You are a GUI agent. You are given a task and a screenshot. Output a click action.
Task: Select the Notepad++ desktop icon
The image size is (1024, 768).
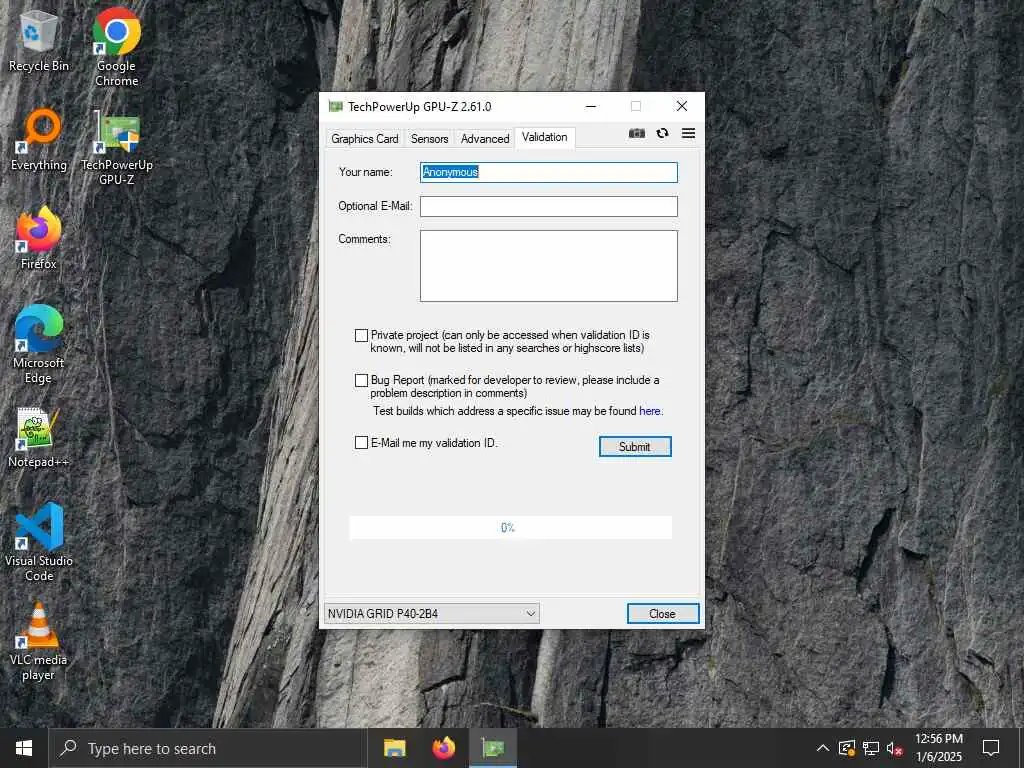tap(39, 438)
